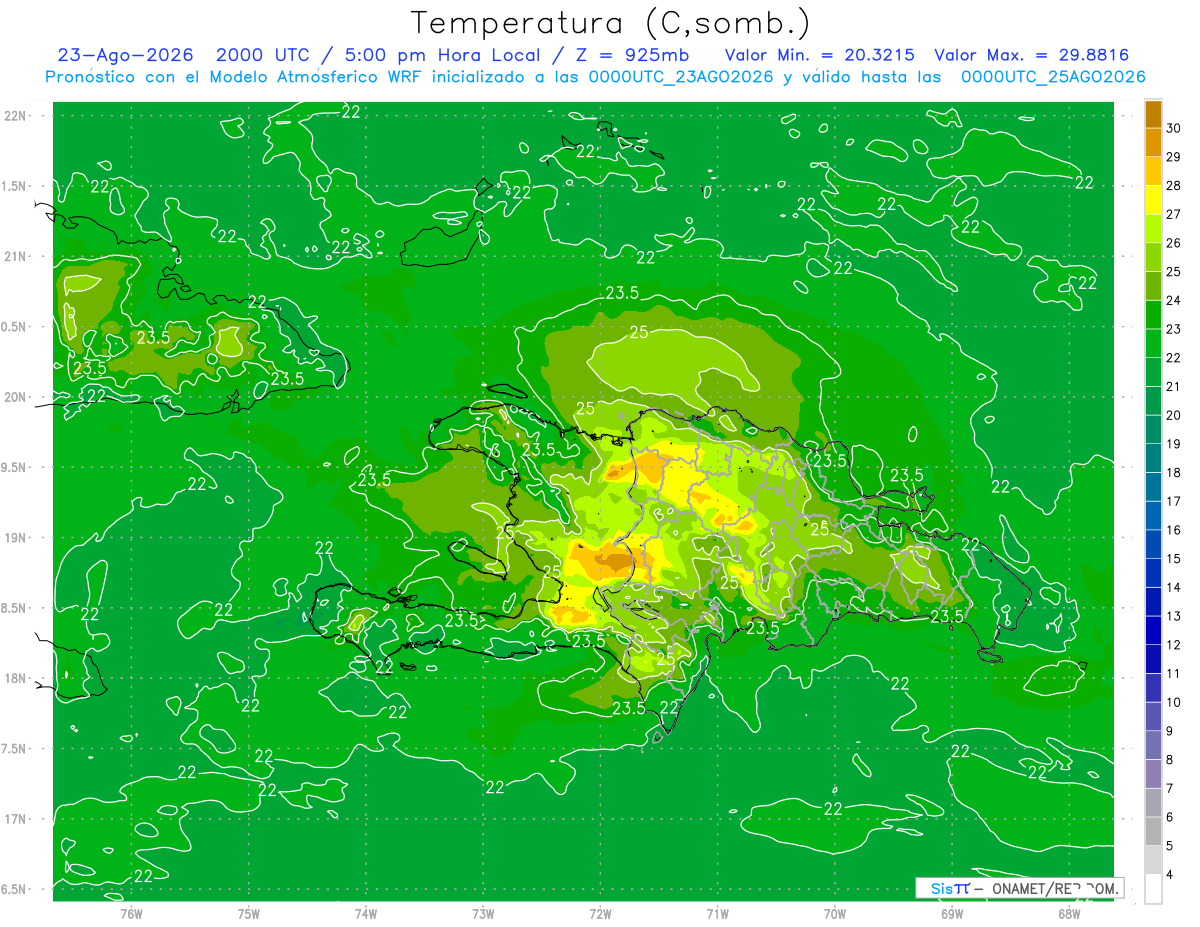Image resolution: width=1200 pixels, height=927 pixels.
Task: Click the "22N" latitude axis label
Action: (15, 115)
